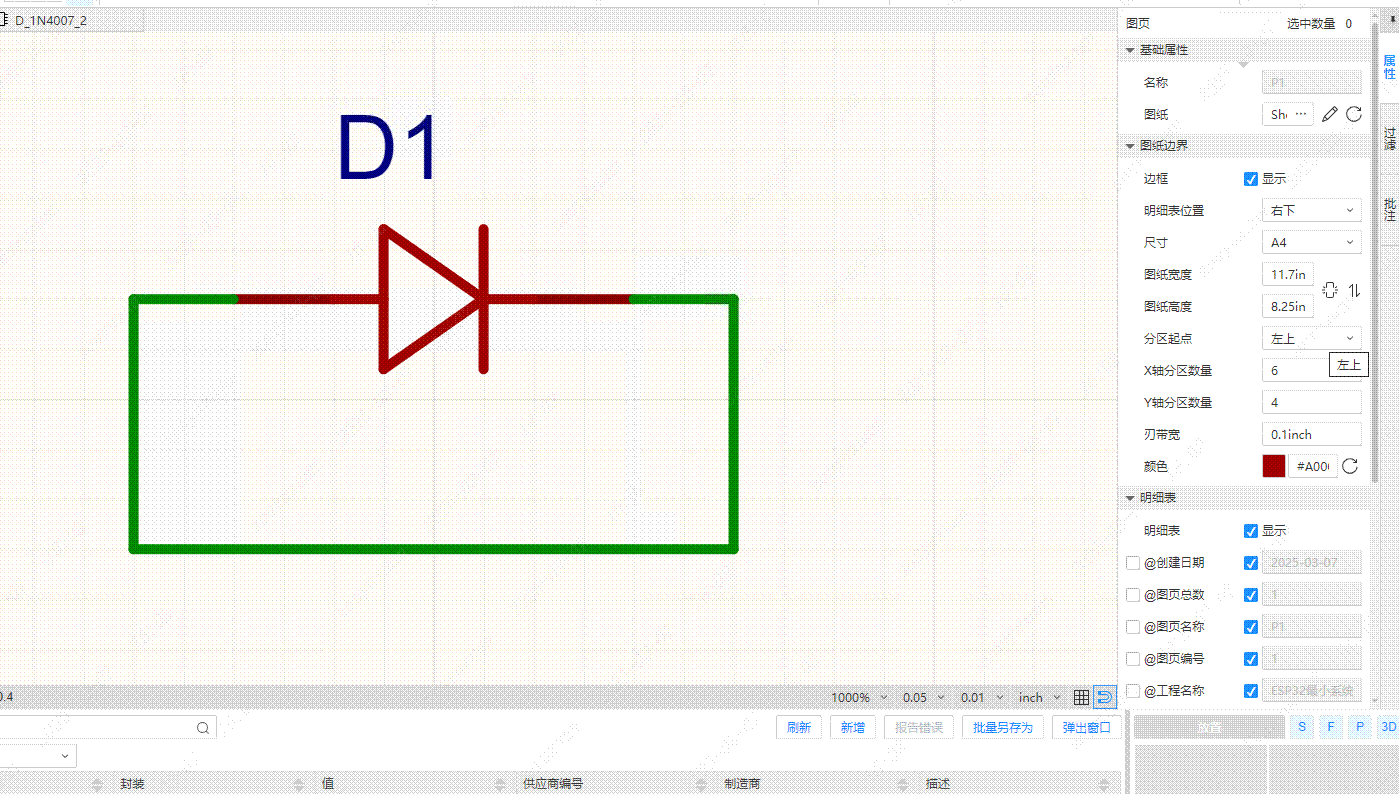Click the 刷新 button

pos(798,728)
